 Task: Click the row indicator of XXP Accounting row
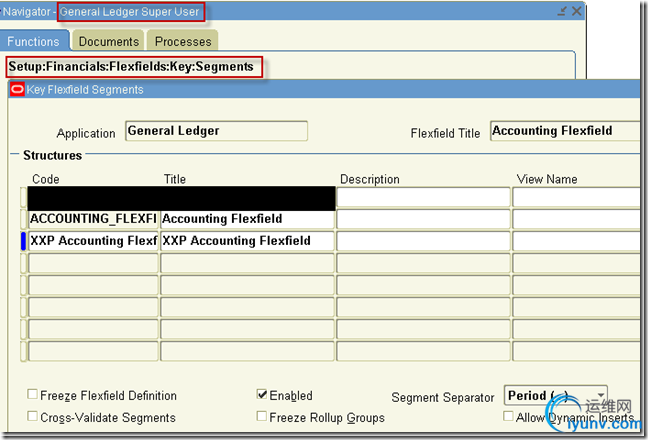24,241
